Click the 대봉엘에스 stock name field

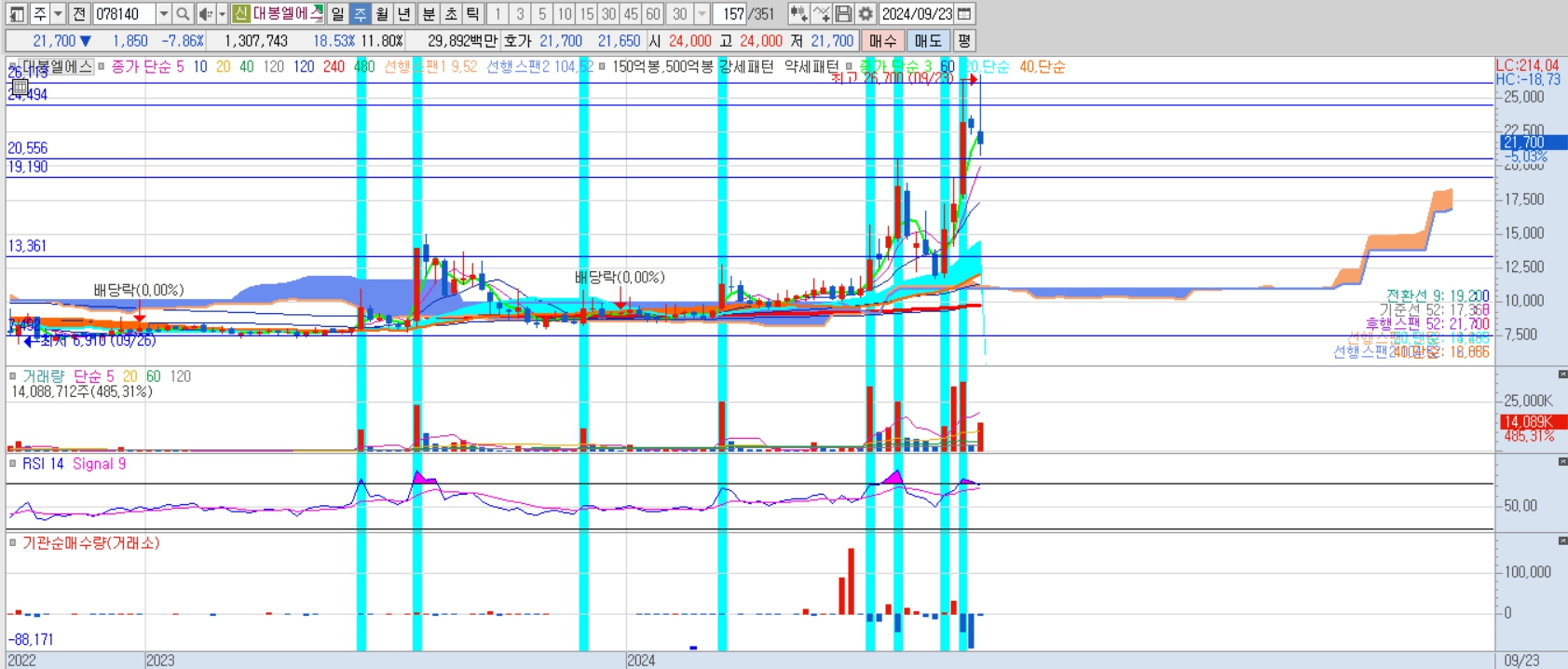[287, 14]
